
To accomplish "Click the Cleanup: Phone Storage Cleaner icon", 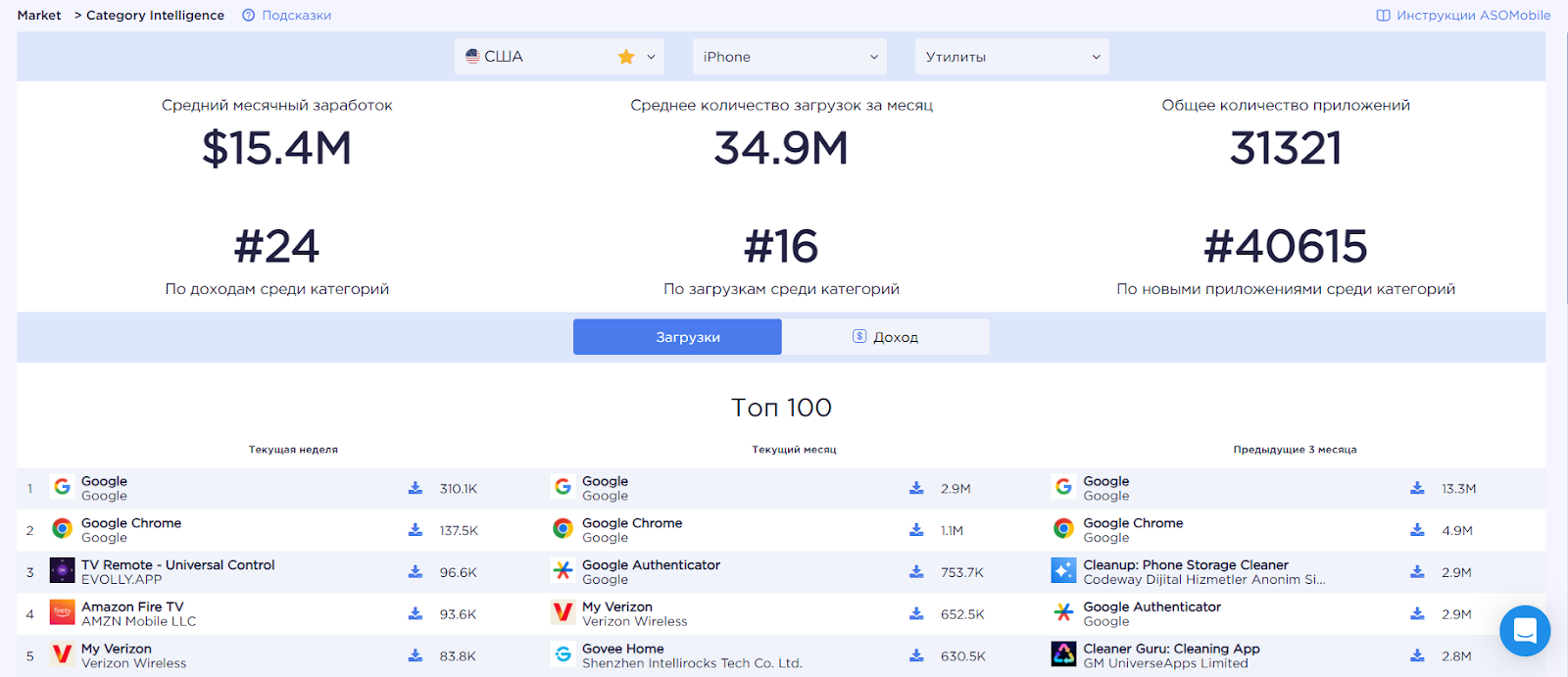I will [x=1063, y=571].
